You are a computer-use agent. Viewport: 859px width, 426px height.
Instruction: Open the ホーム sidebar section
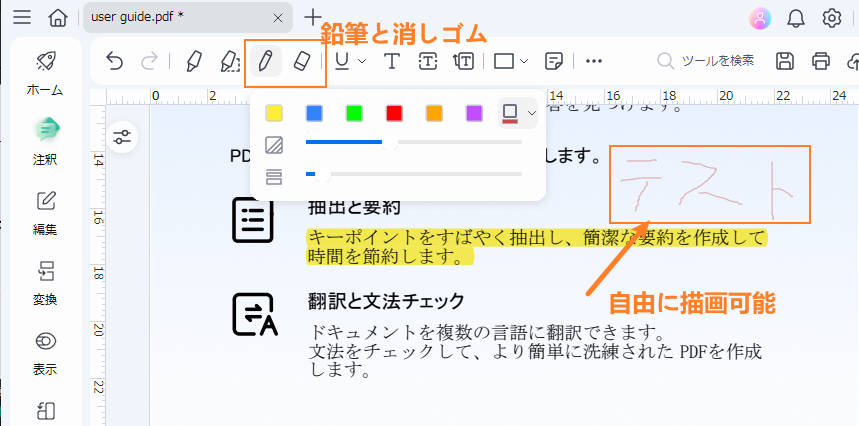tap(45, 74)
